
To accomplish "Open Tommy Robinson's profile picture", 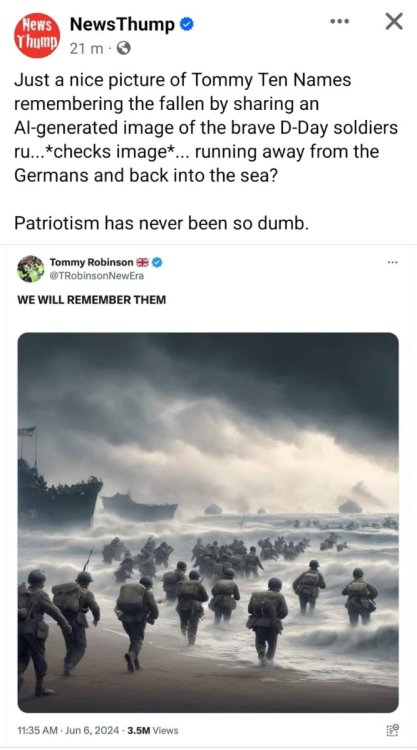I will coord(31,269).
